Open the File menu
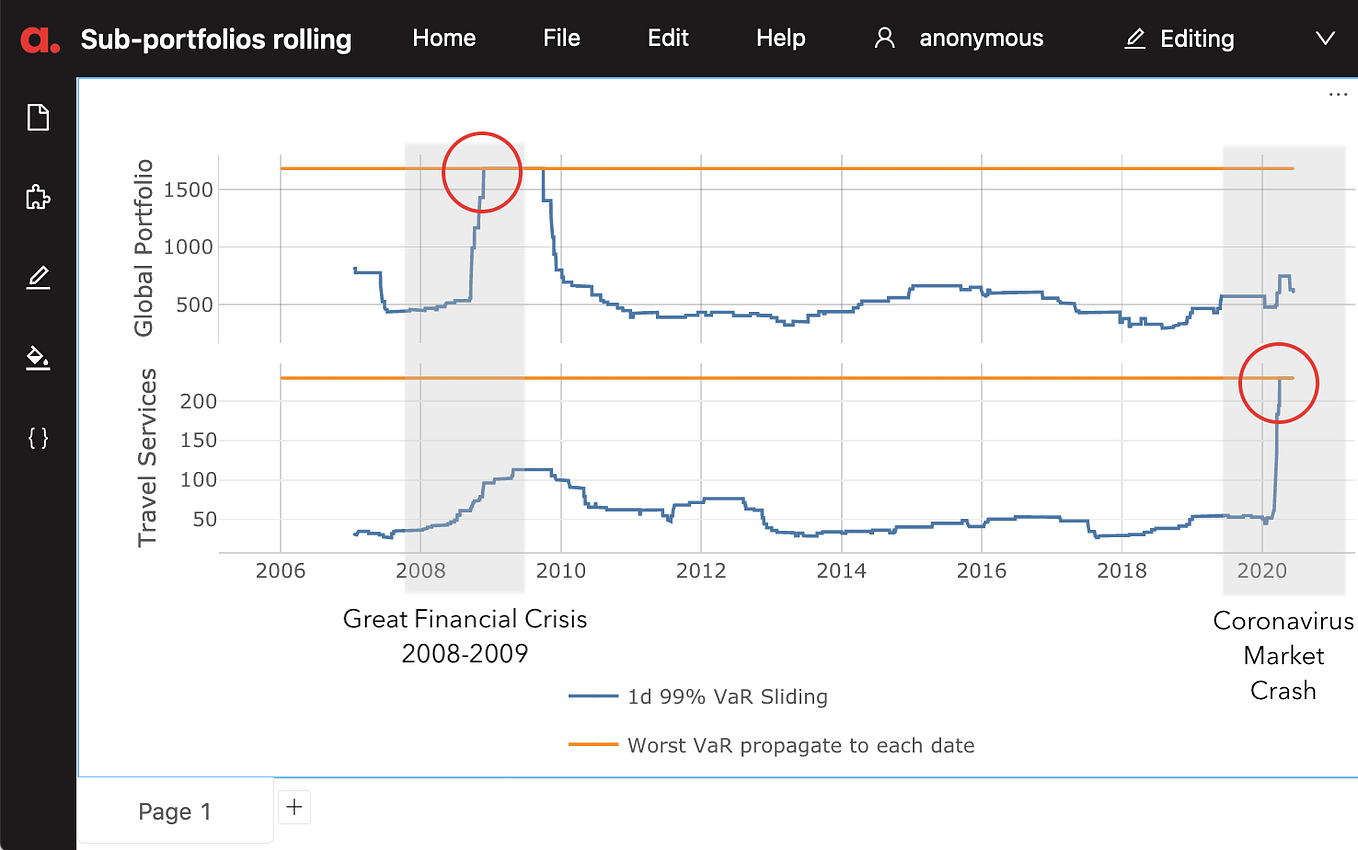 pos(561,38)
